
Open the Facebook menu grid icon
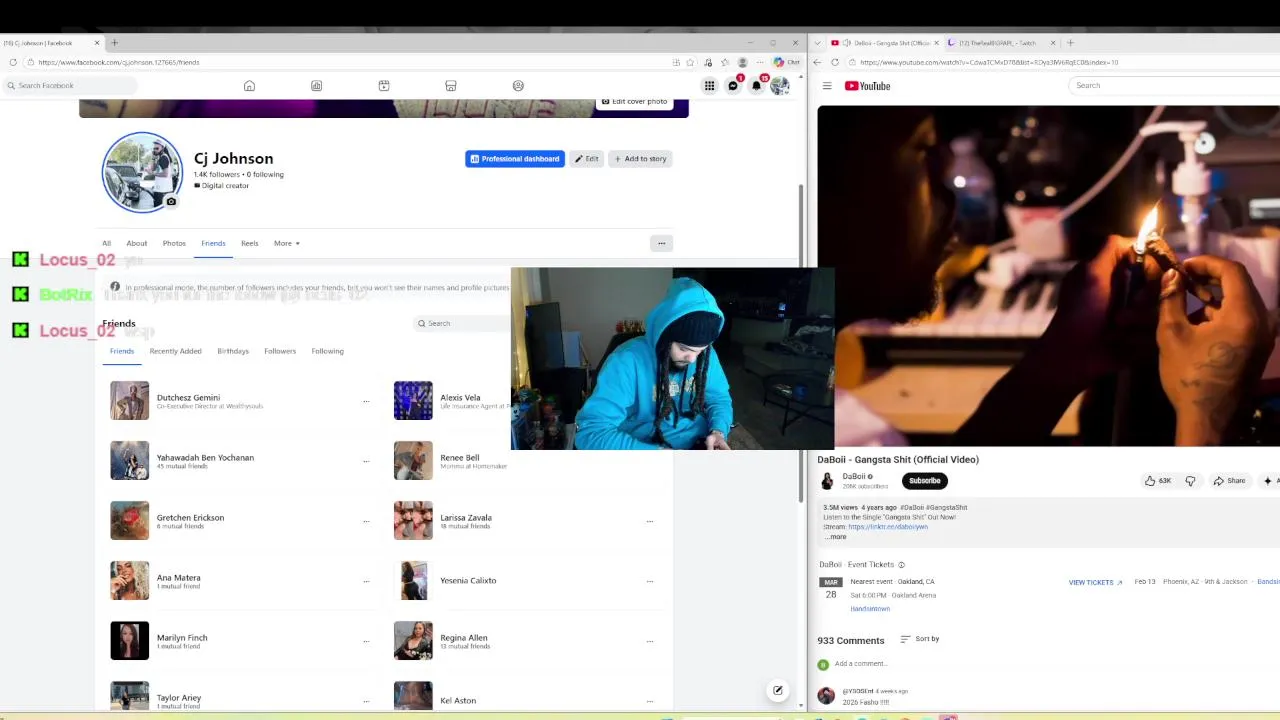[709, 86]
